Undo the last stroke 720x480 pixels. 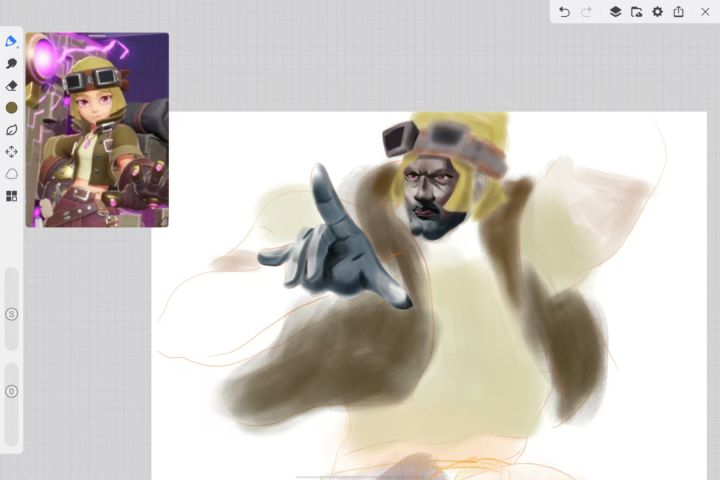click(x=564, y=12)
